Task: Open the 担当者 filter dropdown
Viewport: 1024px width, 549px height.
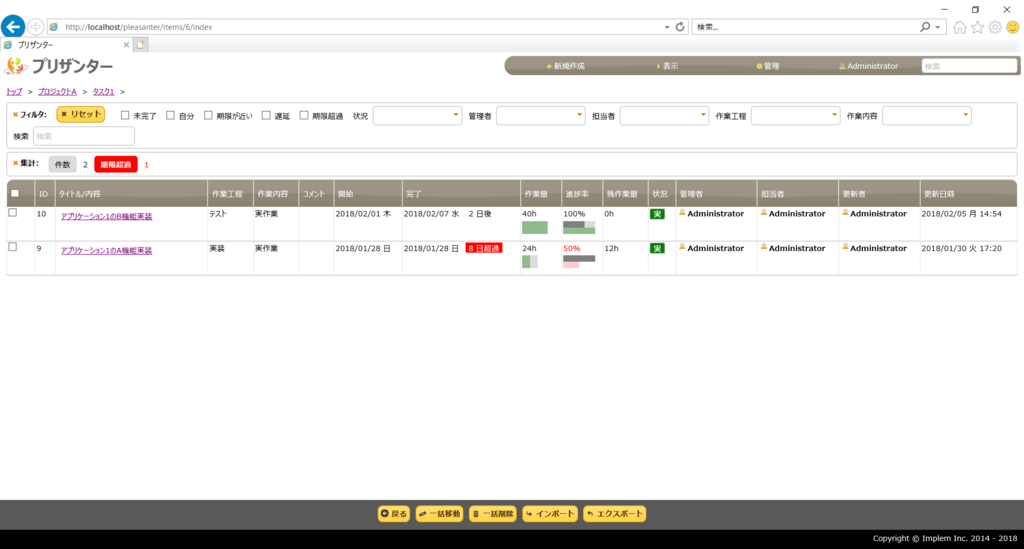Action: [x=664, y=116]
